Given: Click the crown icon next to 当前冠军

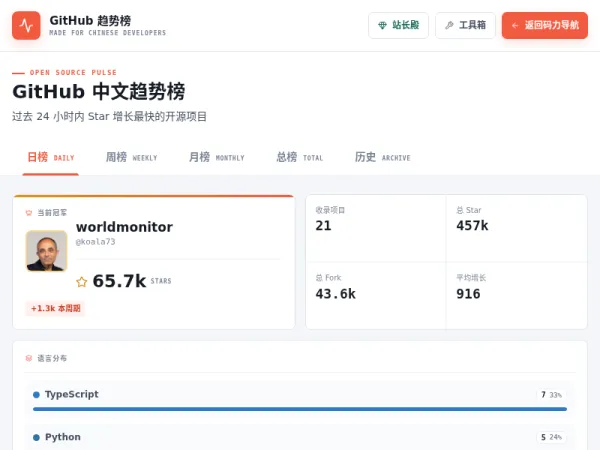Looking at the screenshot, I should pos(29,213).
